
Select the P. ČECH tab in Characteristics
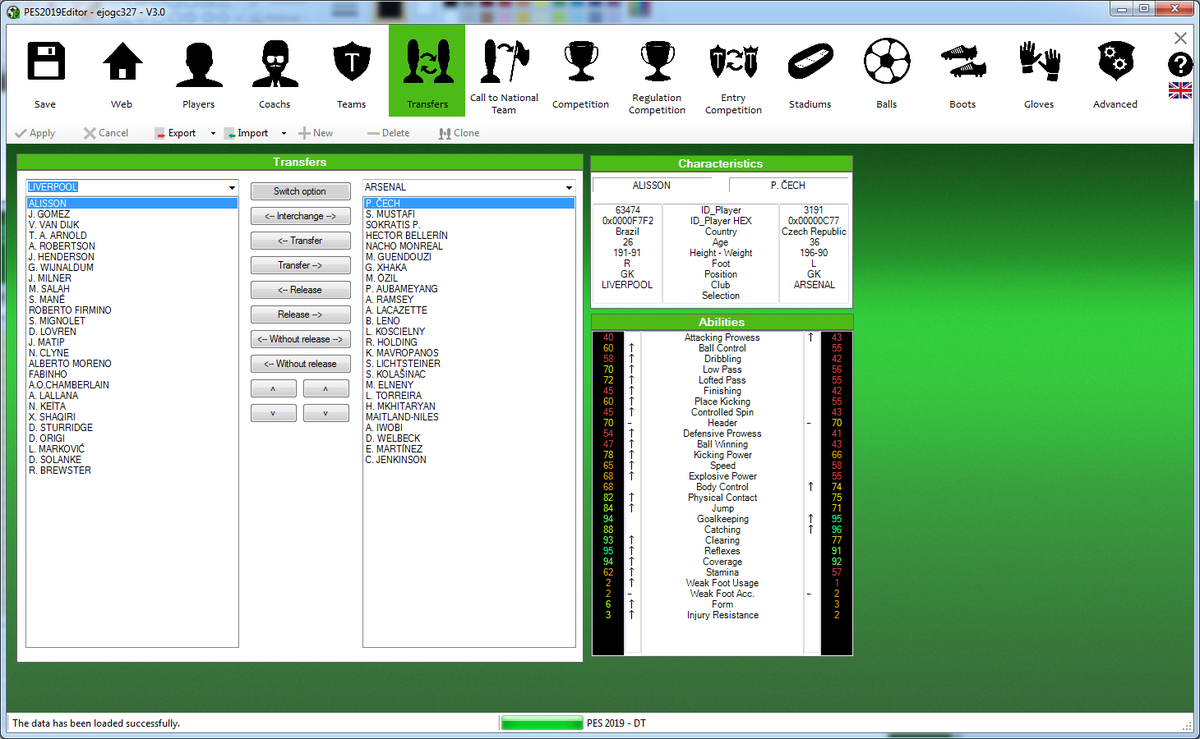click(x=788, y=185)
